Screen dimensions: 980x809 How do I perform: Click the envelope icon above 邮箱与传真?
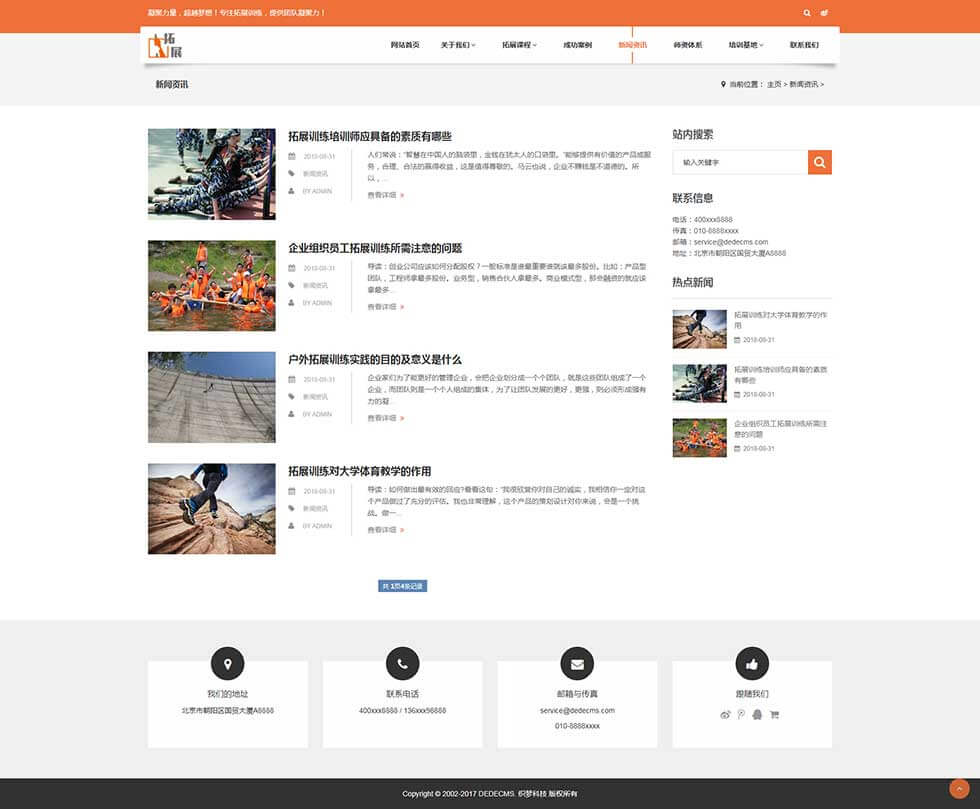[576, 662]
